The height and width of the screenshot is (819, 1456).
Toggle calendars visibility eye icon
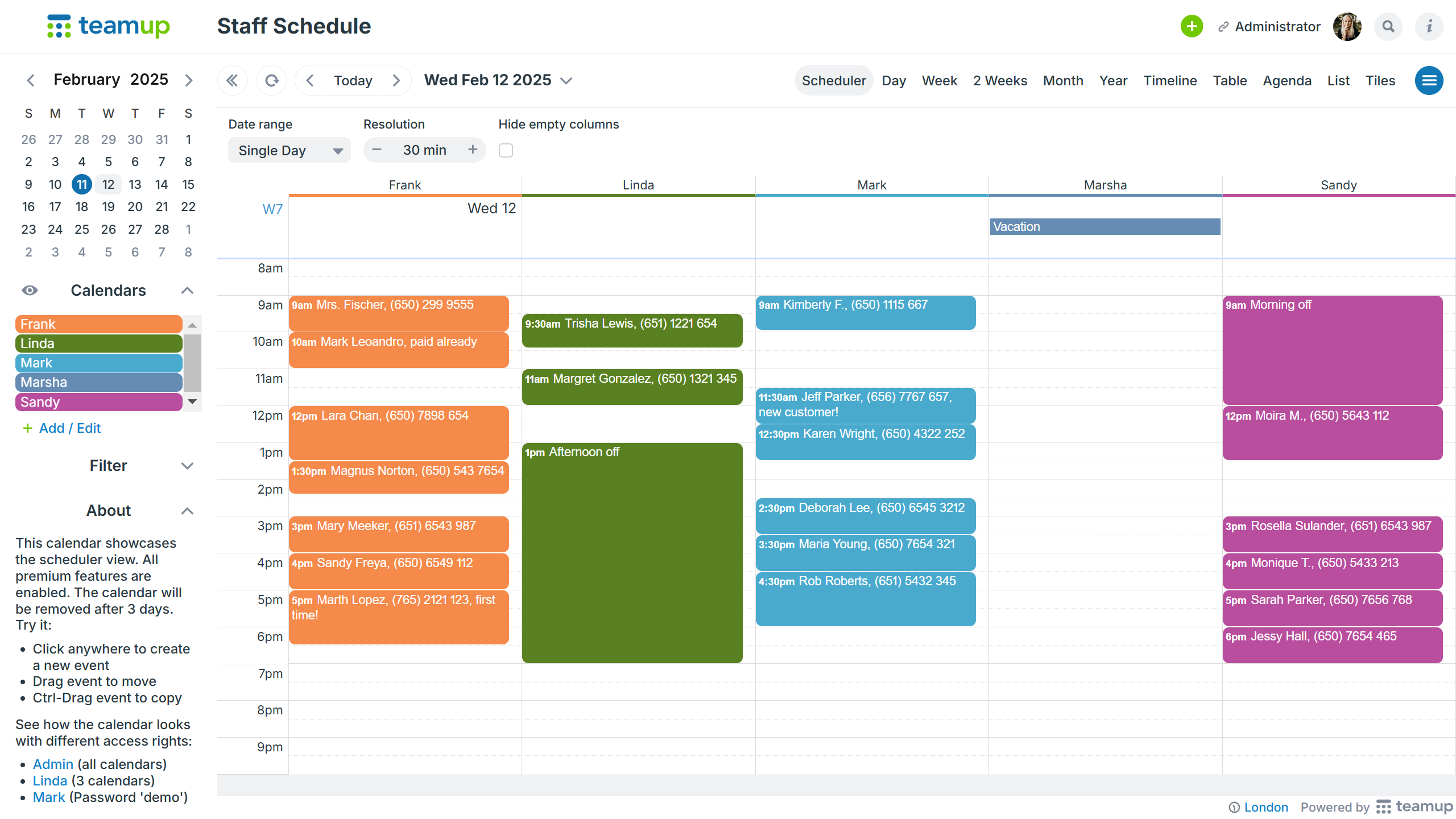[x=30, y=291]
